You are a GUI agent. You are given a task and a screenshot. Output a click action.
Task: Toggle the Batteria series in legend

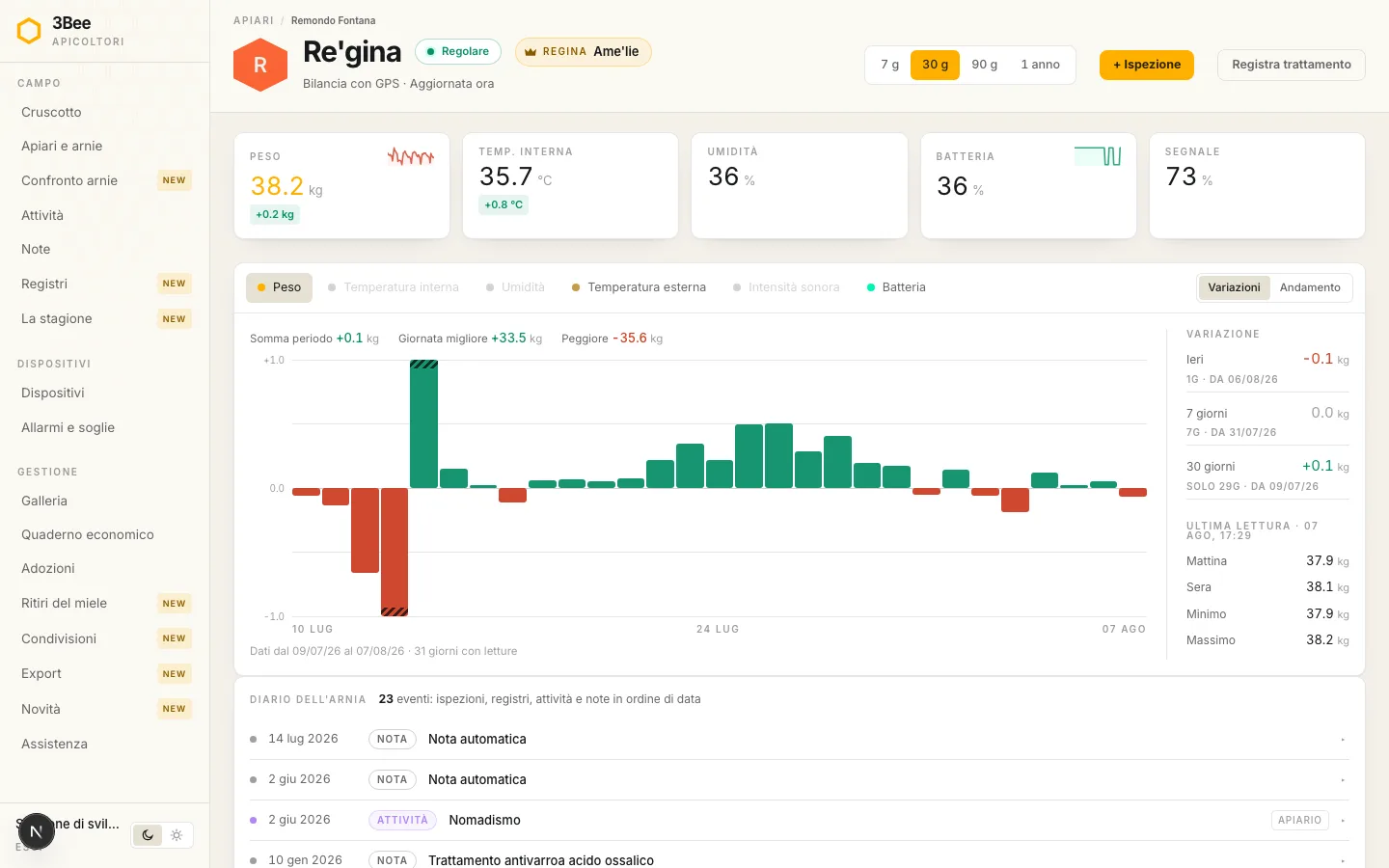pos(896,287)
